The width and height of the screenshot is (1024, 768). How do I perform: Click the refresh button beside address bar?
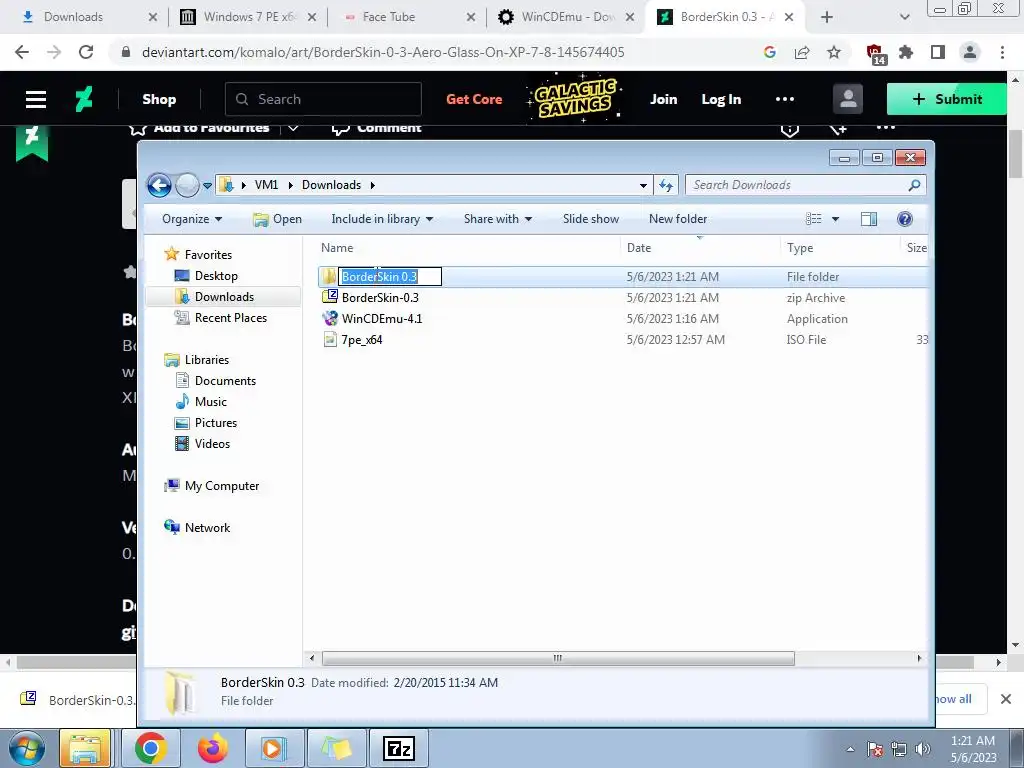click(666, 185)
